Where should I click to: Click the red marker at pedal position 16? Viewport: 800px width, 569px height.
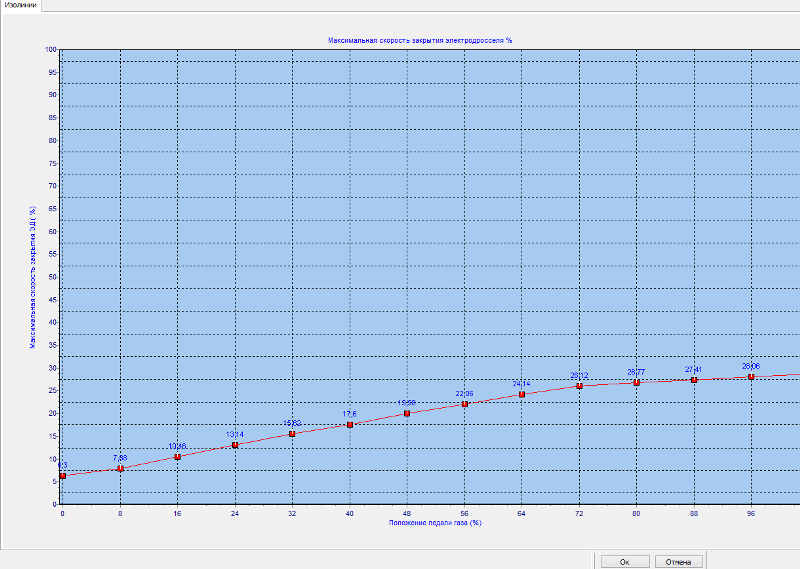177,457
